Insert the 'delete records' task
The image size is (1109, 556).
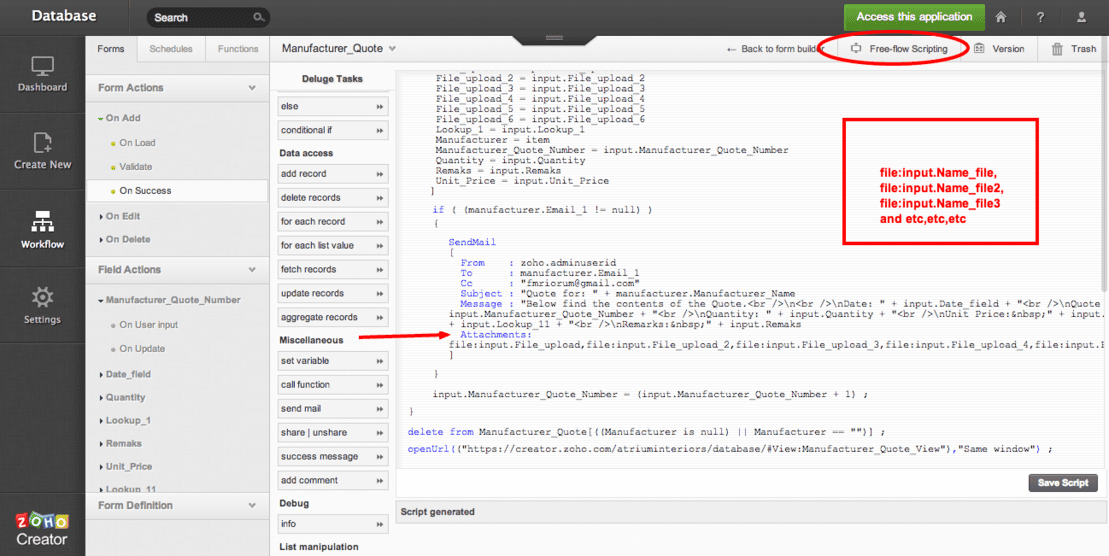(332, 197)
